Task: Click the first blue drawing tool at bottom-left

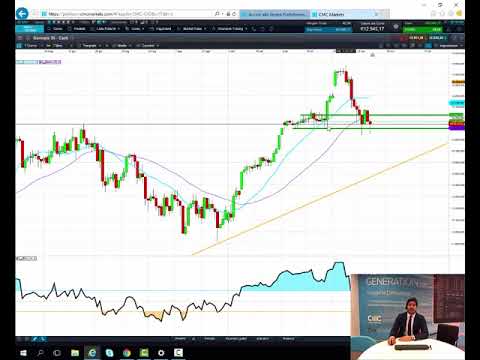Action: tap(34, 339)
